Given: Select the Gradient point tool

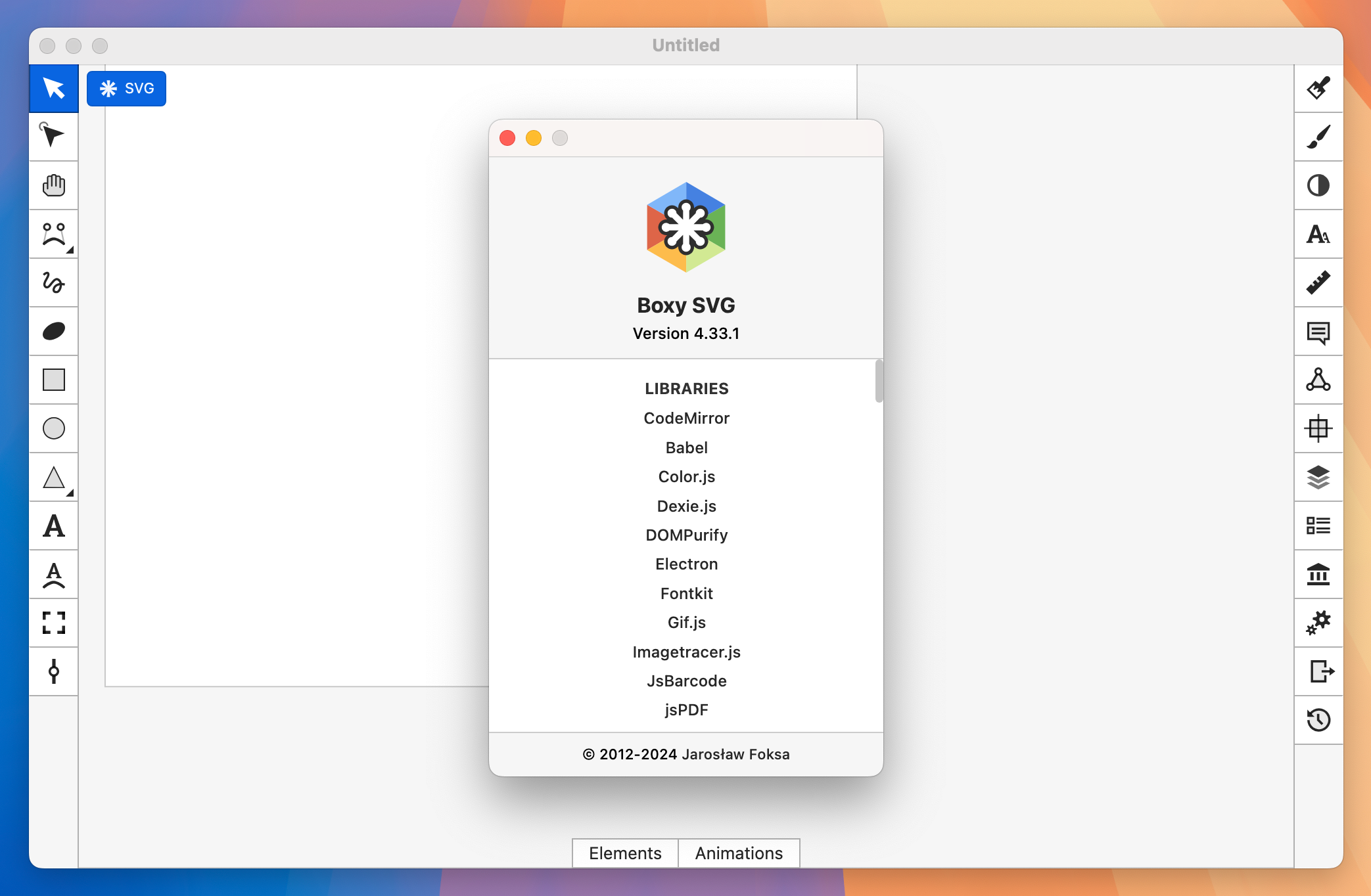Looking at the screenshot, I should pyautogui.click(x=55, y=669).
